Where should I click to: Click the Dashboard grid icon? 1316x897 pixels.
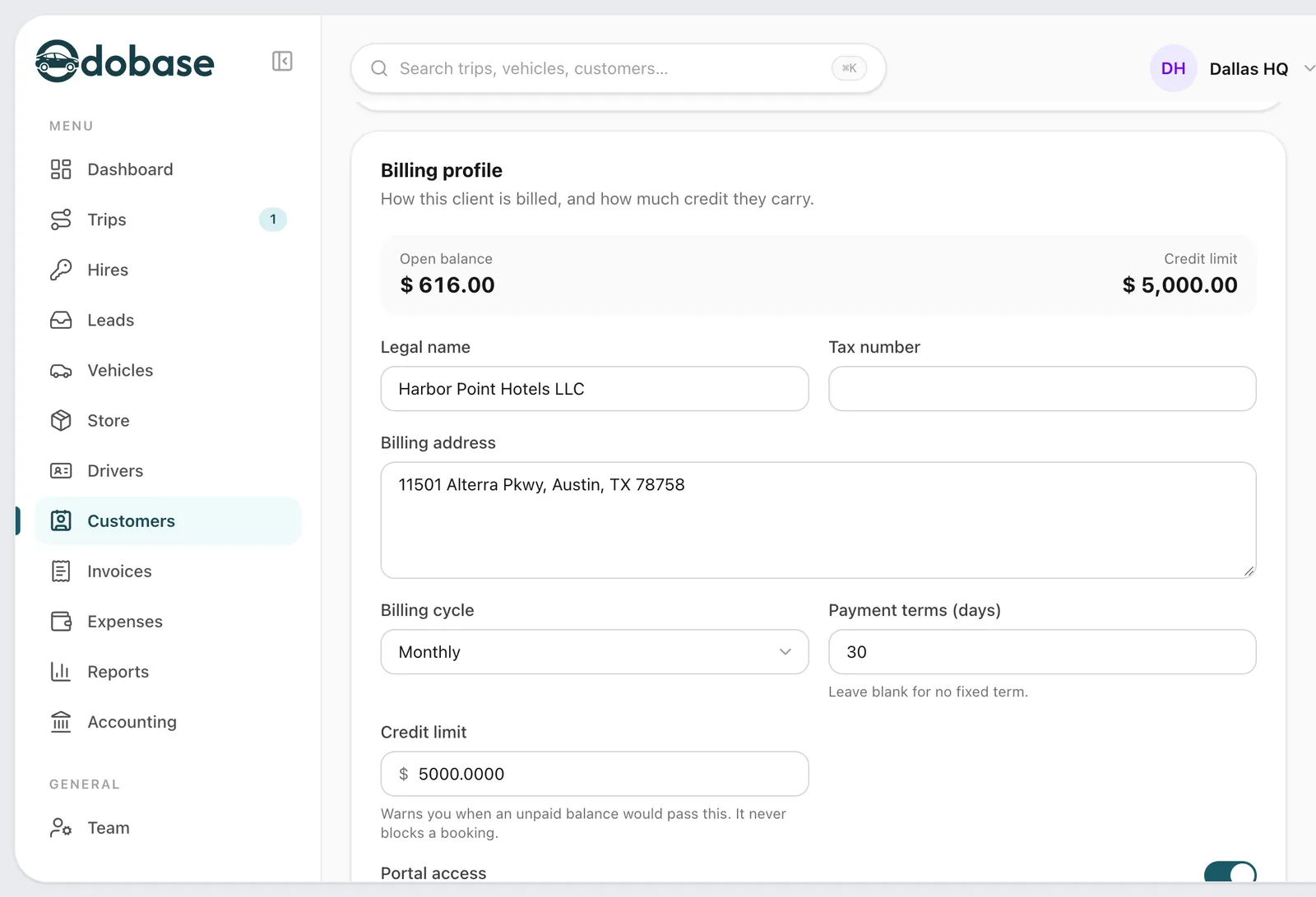(61, 169)
